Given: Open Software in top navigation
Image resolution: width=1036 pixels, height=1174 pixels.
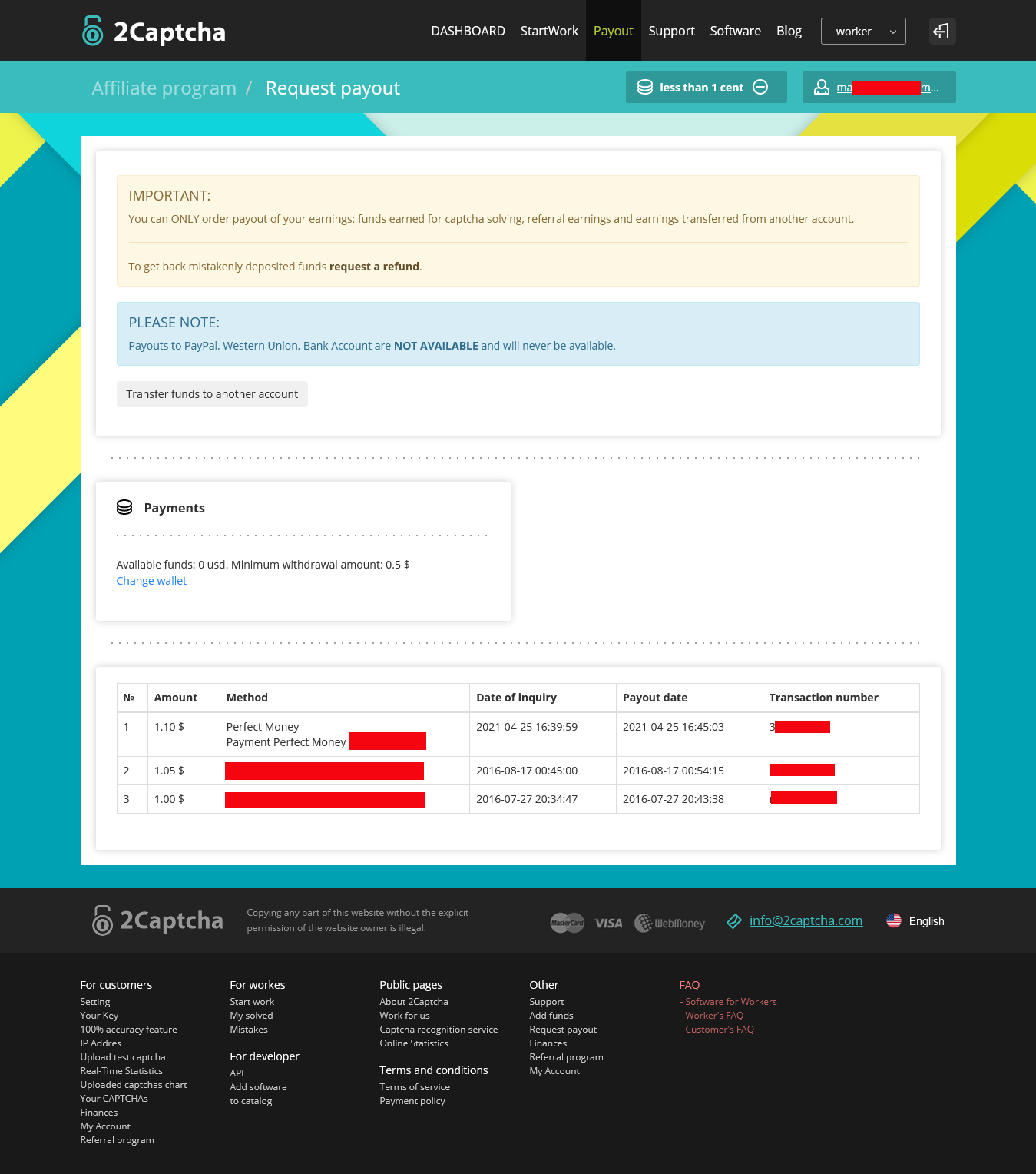Looking at the screenshot, I should [x=735, y=31].
